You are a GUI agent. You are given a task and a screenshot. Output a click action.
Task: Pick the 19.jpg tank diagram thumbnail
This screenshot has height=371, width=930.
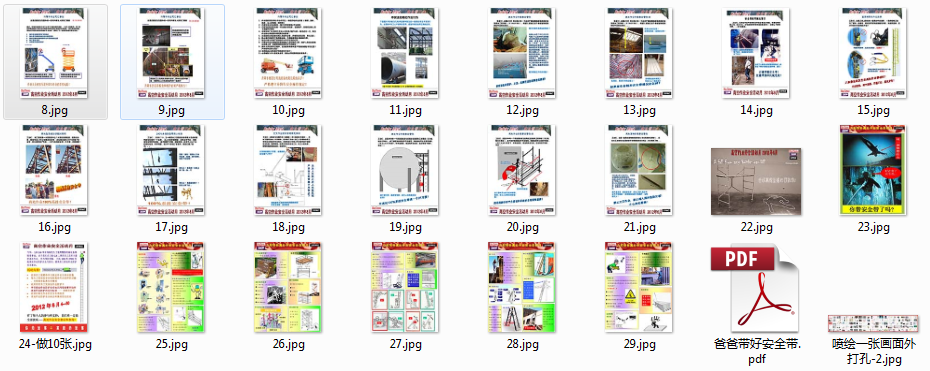pos(406,169)
